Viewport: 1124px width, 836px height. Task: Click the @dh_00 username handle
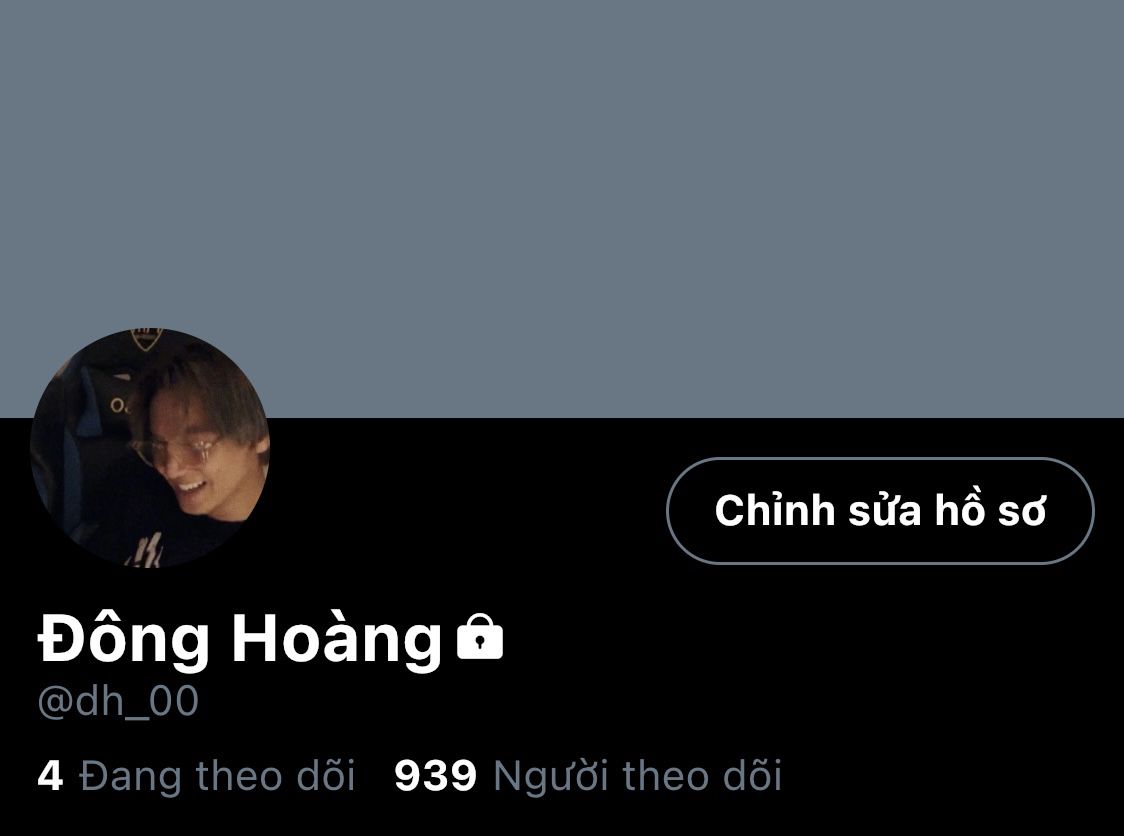coord(118,700)
